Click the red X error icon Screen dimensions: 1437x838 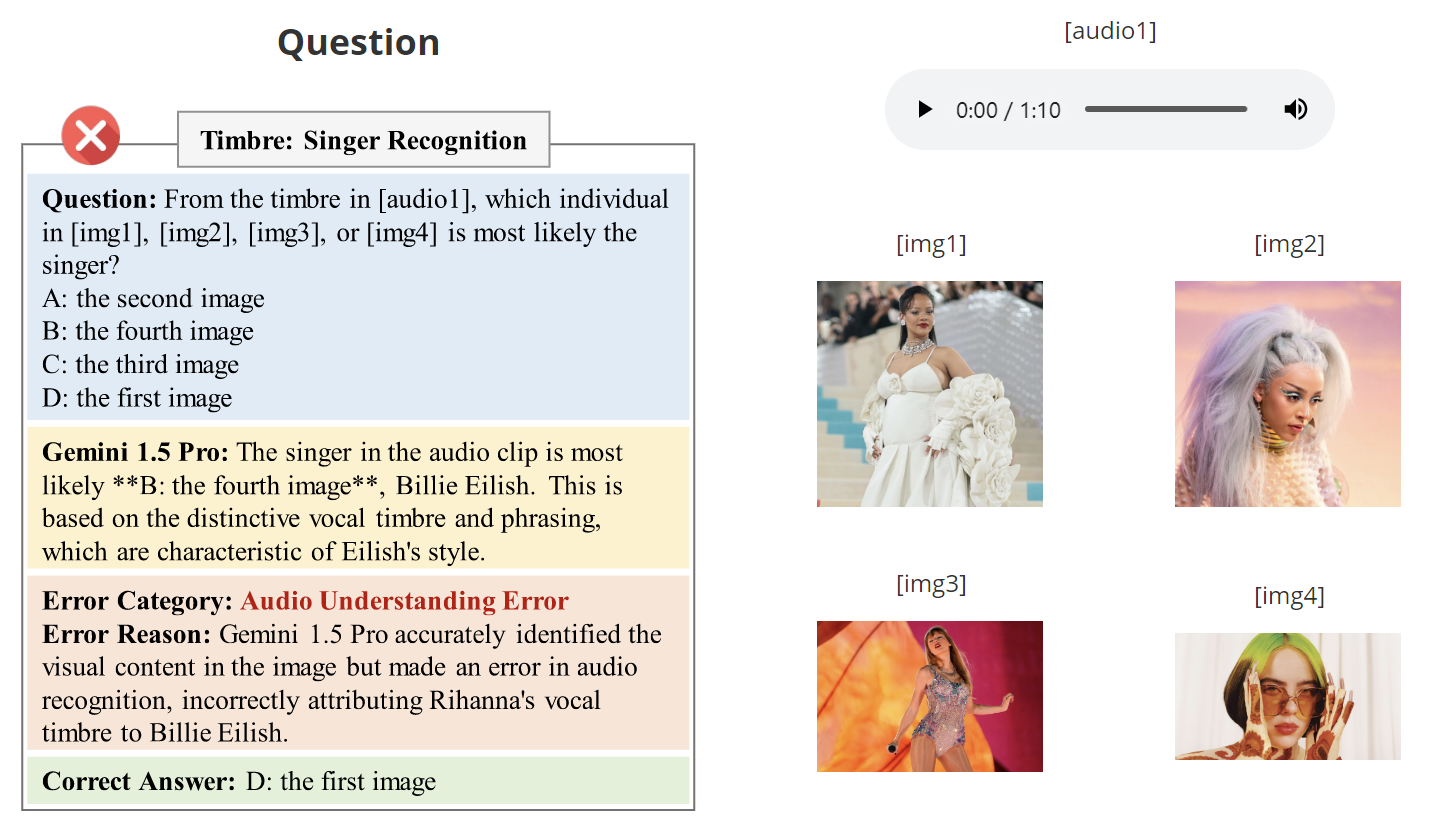click(91, 136)
